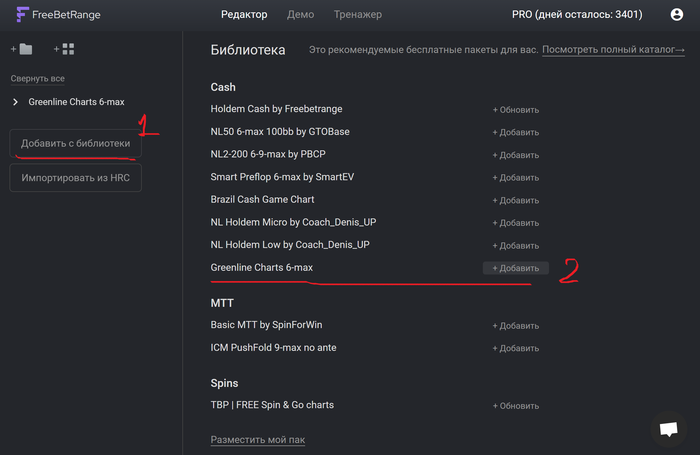Screen dimensions: 700x455
Task: Open the Демо tab
Action: coord(300,14)
